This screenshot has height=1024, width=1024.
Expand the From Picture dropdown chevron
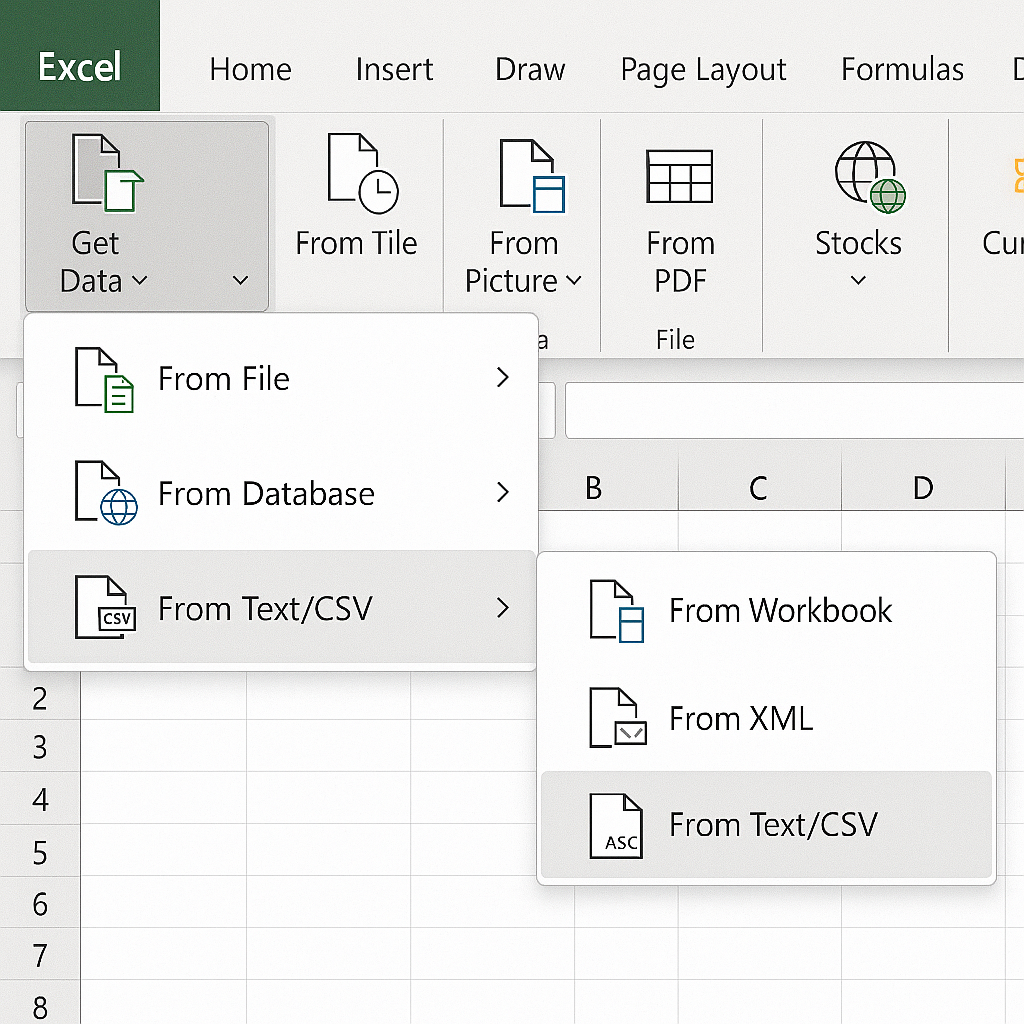click(573, 281)
